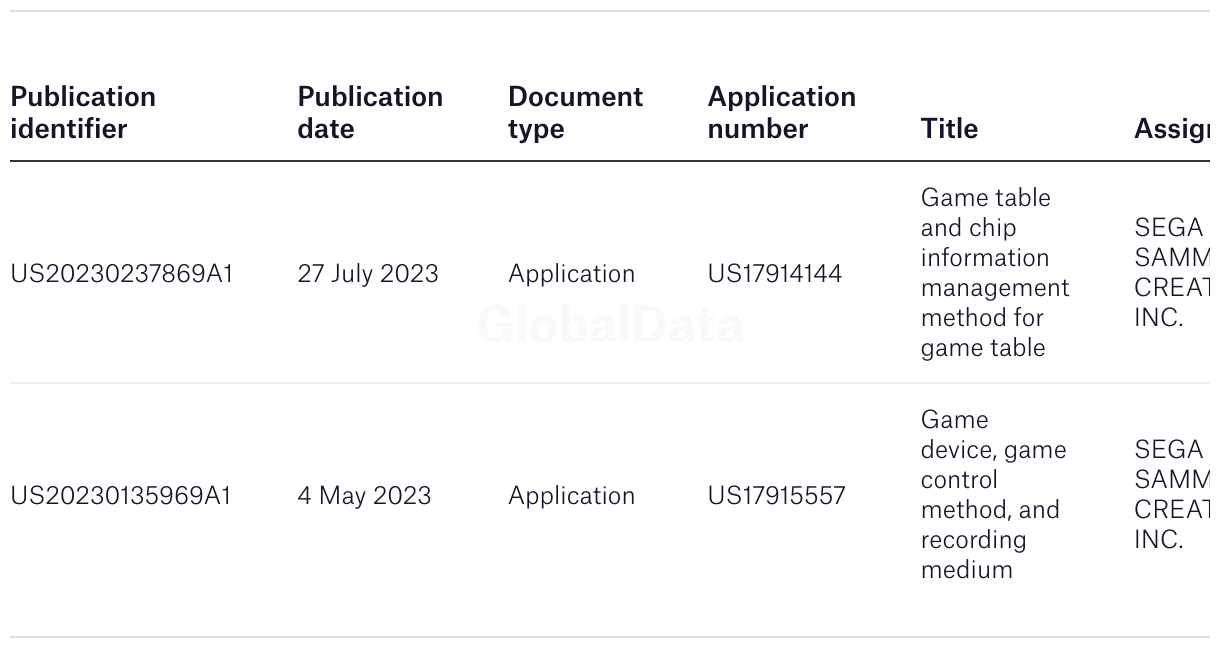The height and width of the screenshot is (648, 1220).
Task: Click the Publication date column header
Action: [370, 112]
